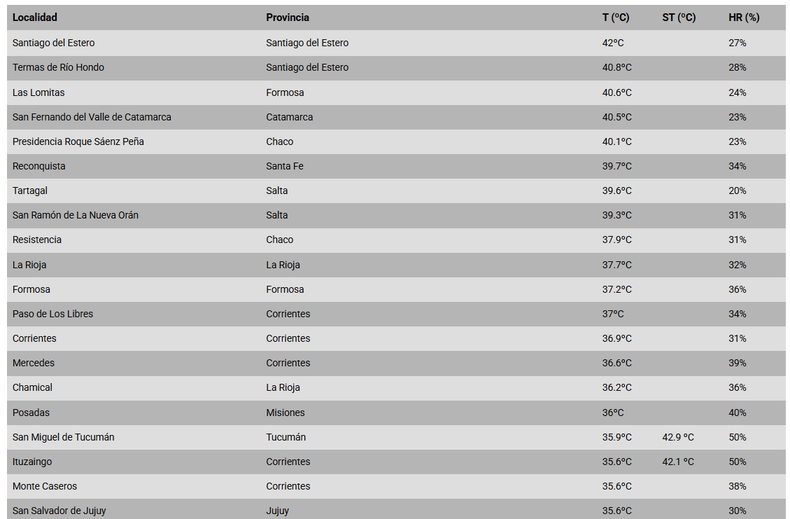Select the Termas de Río Hondo row
The width and height of the screenshot is (790, 519).
coord(396,68)
